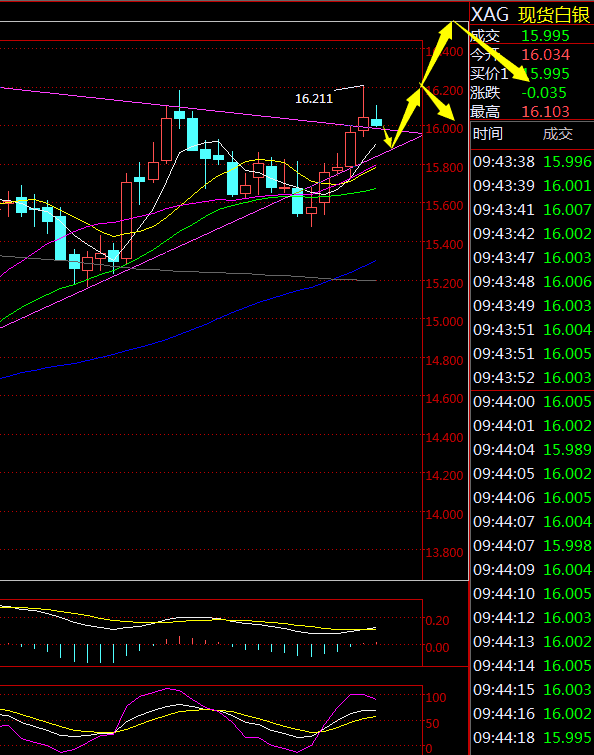Select the tick row at 09:43:49

pyautogui.click(x=532, y=306)
